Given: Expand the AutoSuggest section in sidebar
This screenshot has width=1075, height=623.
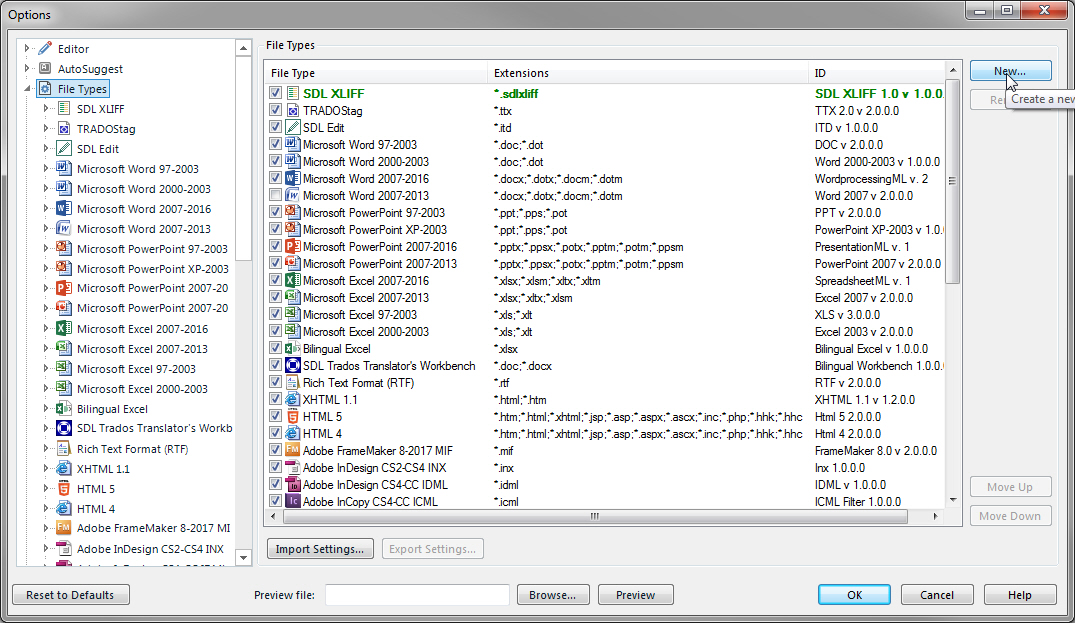Looking at the screenshot, I should (x=27, y=68).
